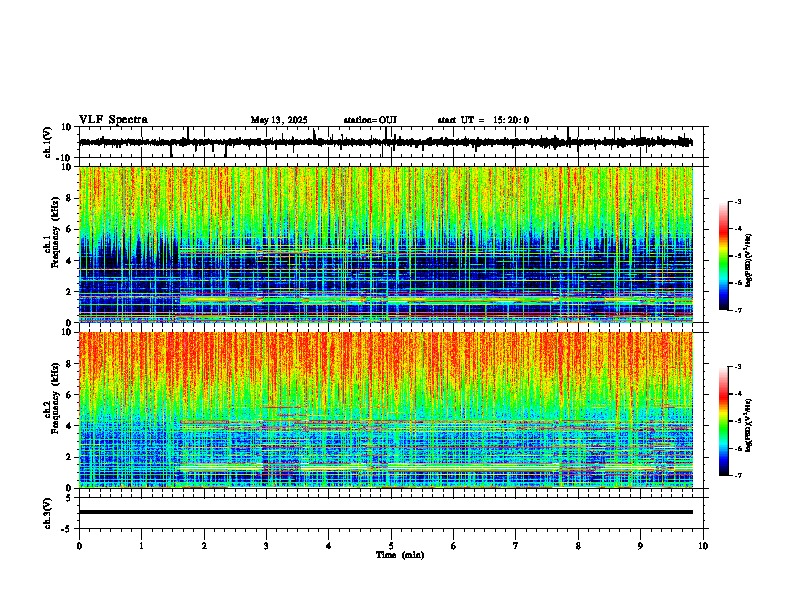Click the ch.1 spectrogram color scale bar

724,256
